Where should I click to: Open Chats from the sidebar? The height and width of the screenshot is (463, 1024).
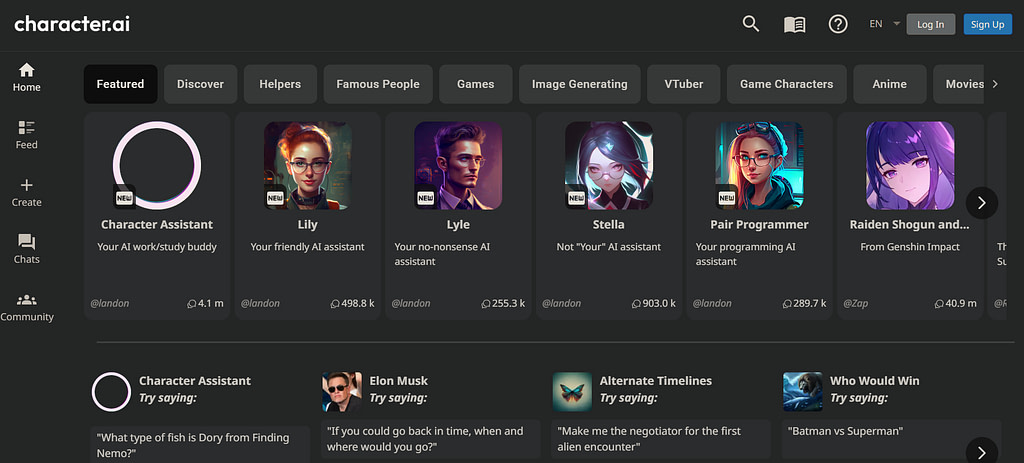tap(27, 249)
